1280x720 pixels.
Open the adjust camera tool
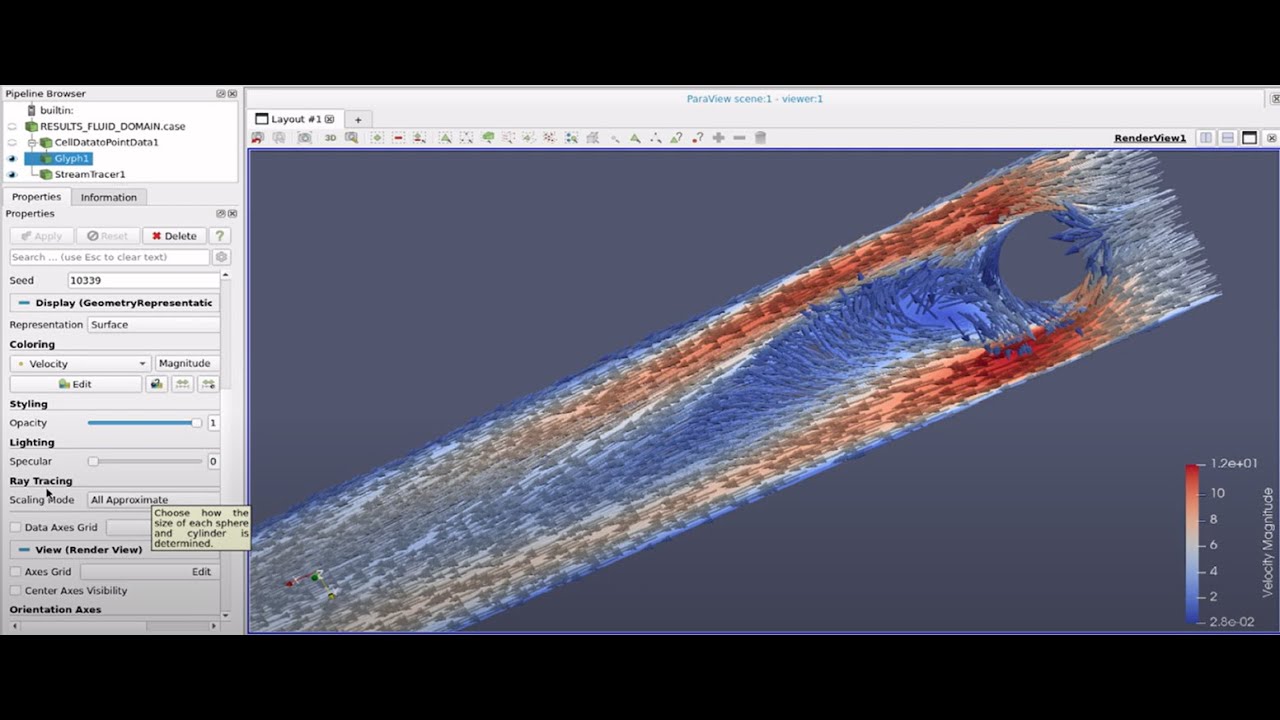pos(351,138)
